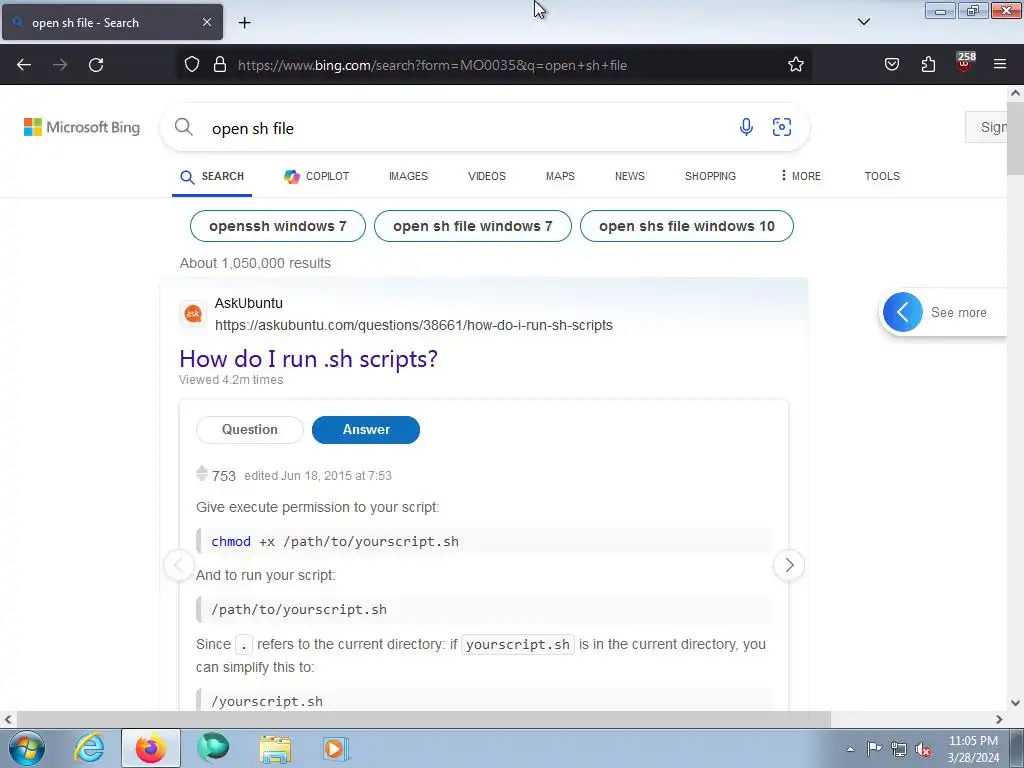Image resolution: width=1024 pixels, height=768 pixels.
Task: Switch to the News tab
Action: point(630,176)
